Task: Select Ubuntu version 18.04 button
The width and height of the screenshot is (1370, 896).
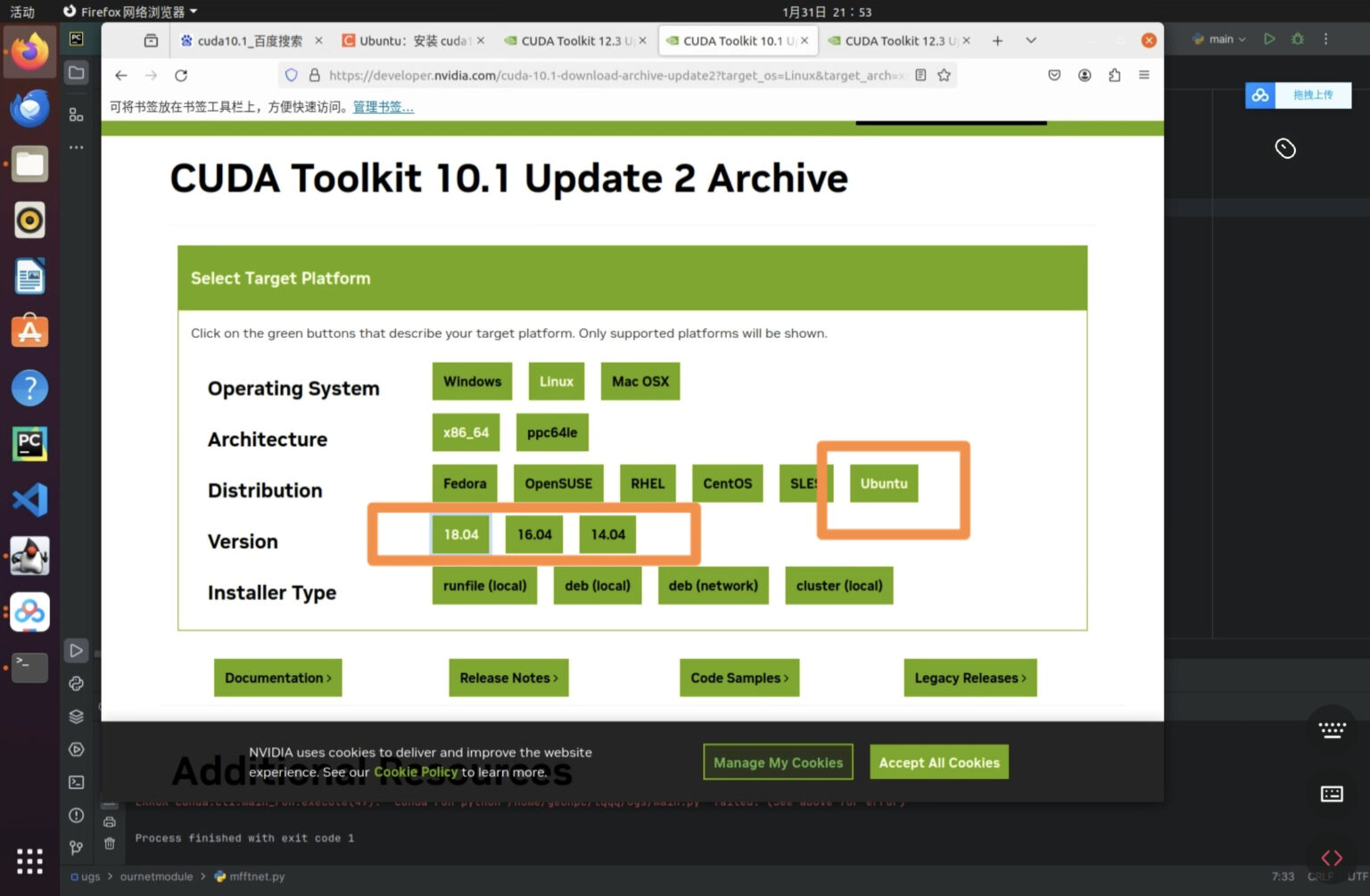Action: click(461, 534)
